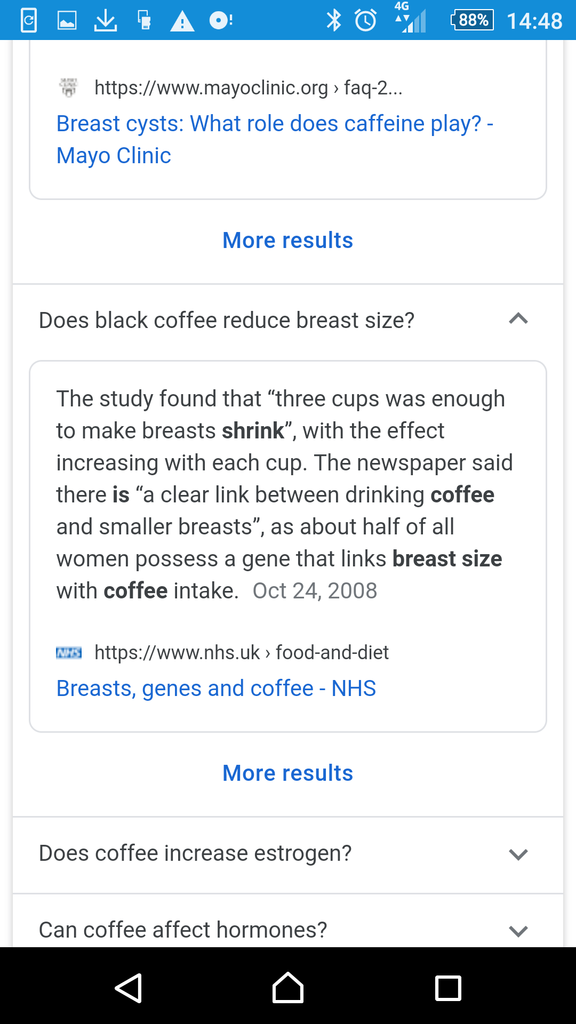Tap the alarm clock status icon
Viewport: 576px width, 1024px height.
pyautogui.click(x=366, y=20)
